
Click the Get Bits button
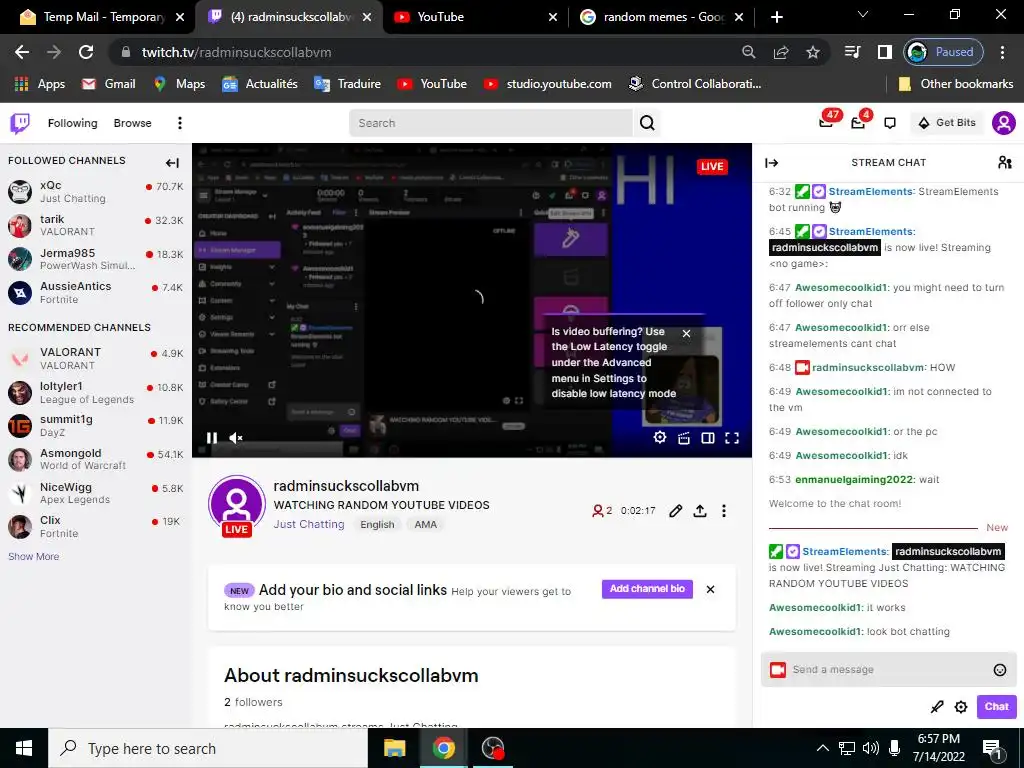point(947,123)
